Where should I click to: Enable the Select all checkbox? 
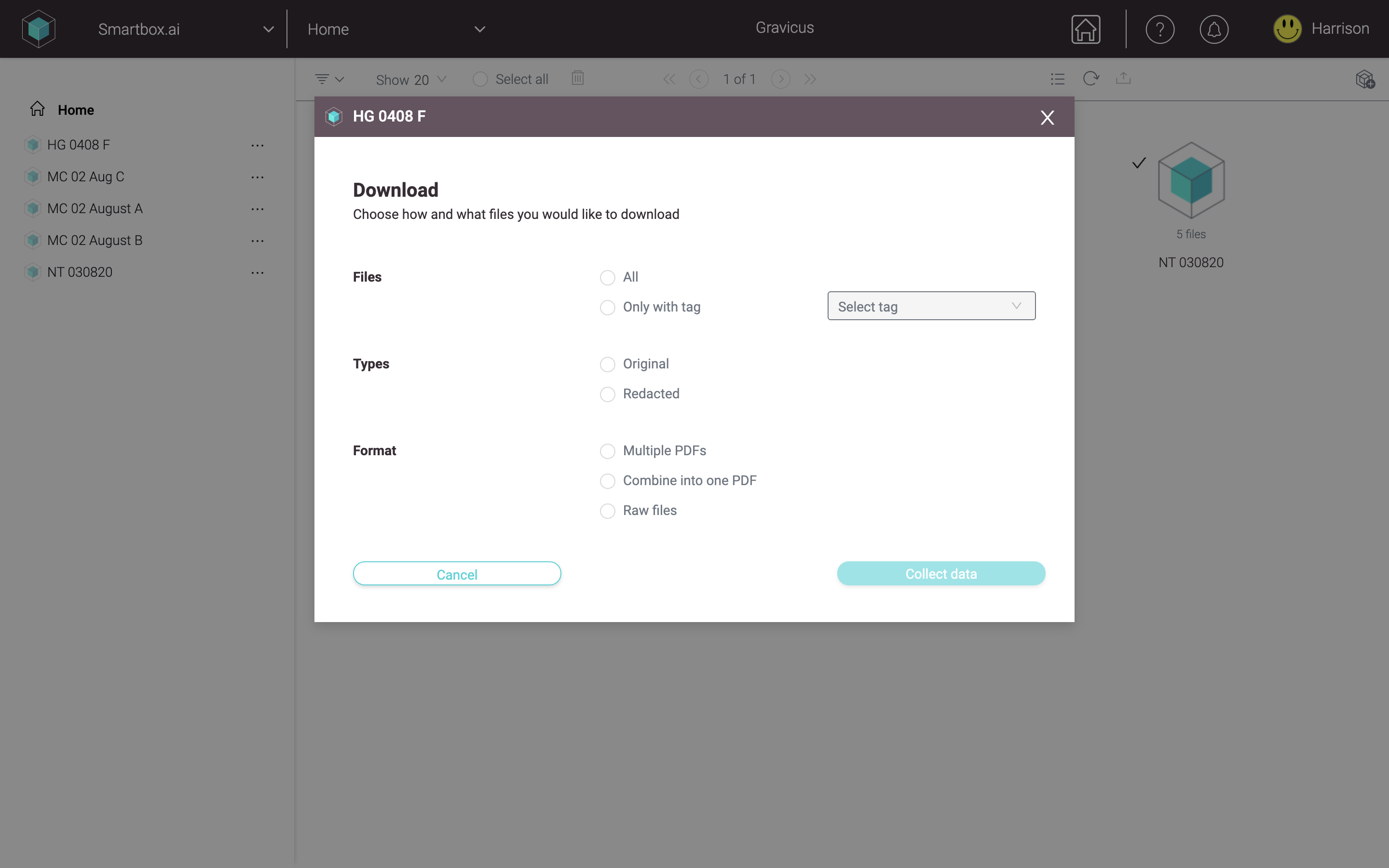[480, 79]
